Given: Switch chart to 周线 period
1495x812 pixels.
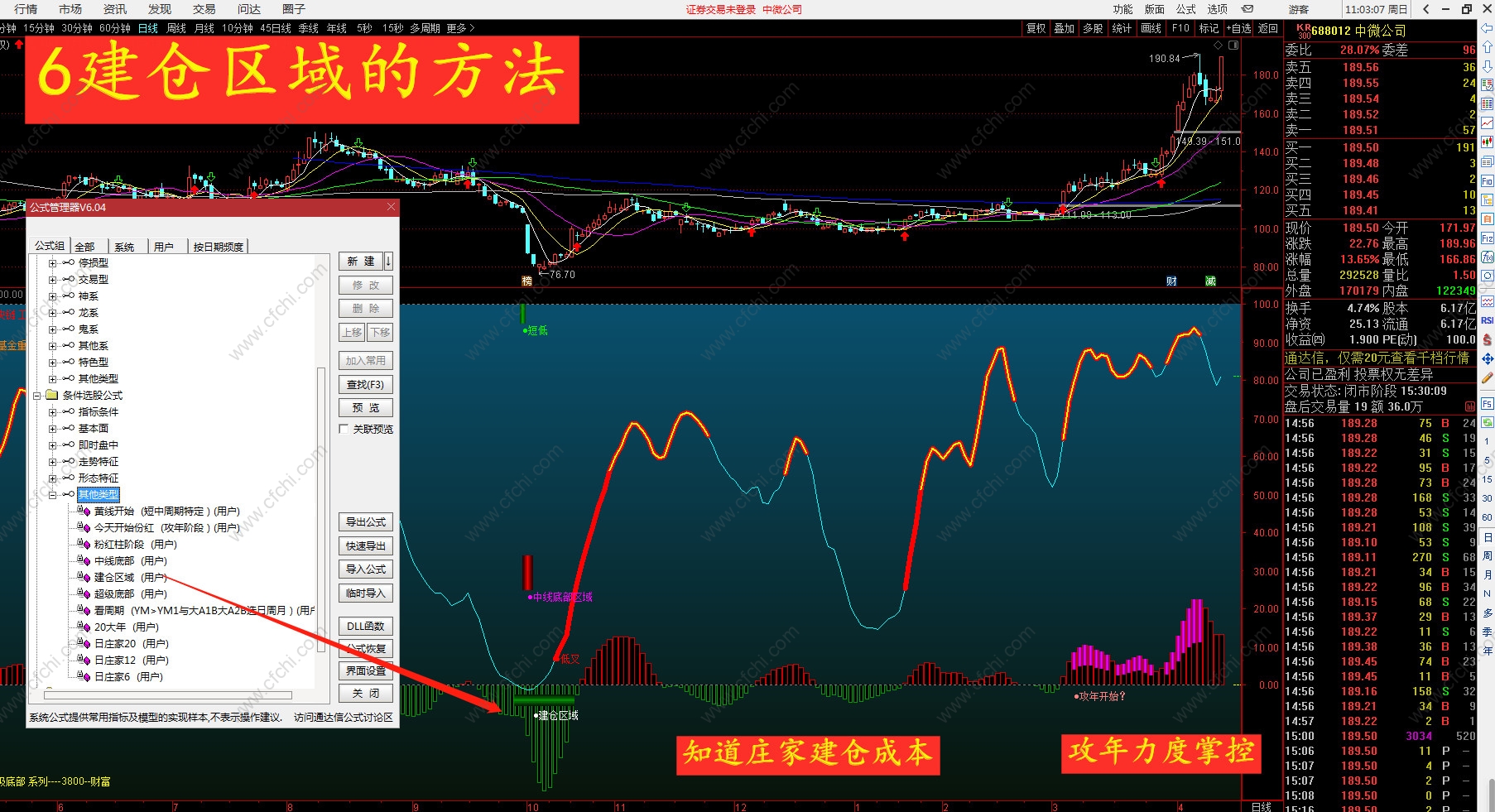Looking at the screenshot, I should coord(176,28).
